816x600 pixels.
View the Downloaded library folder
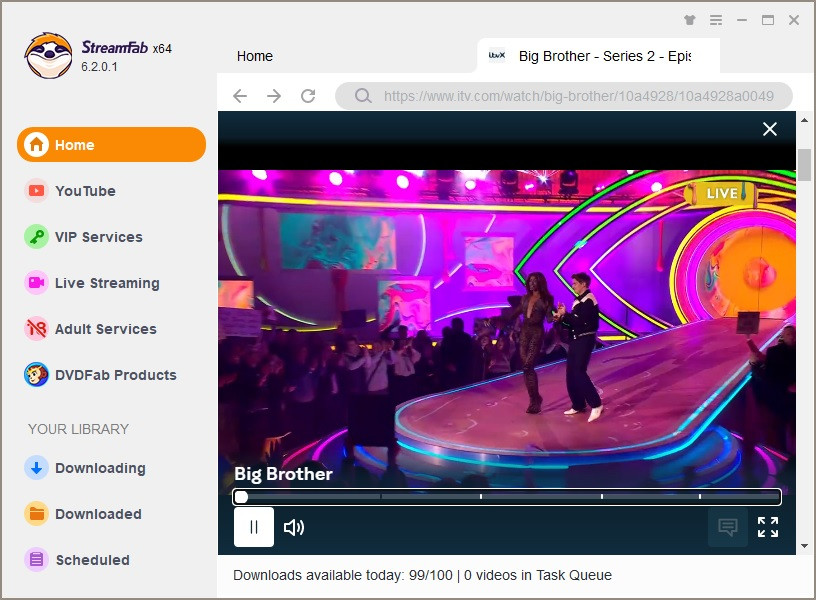point(83,514)
